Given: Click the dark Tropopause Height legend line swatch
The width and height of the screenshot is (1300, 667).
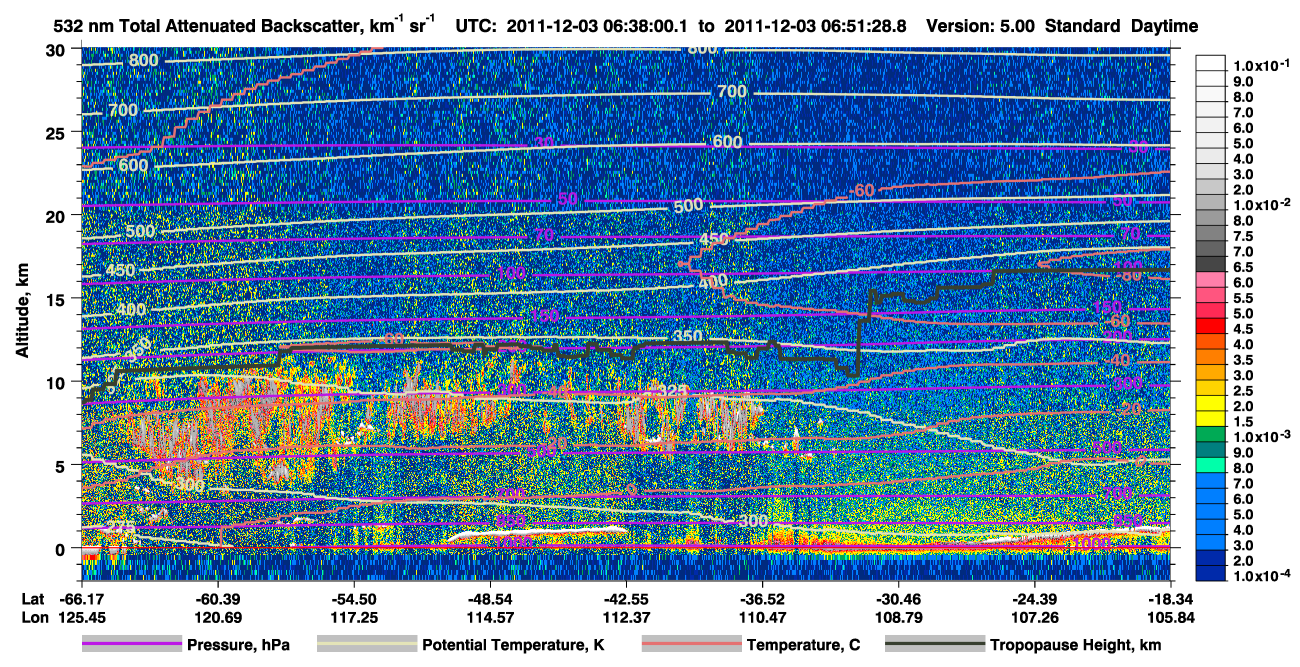Looking at the screenshot, I should click(935, 645).
